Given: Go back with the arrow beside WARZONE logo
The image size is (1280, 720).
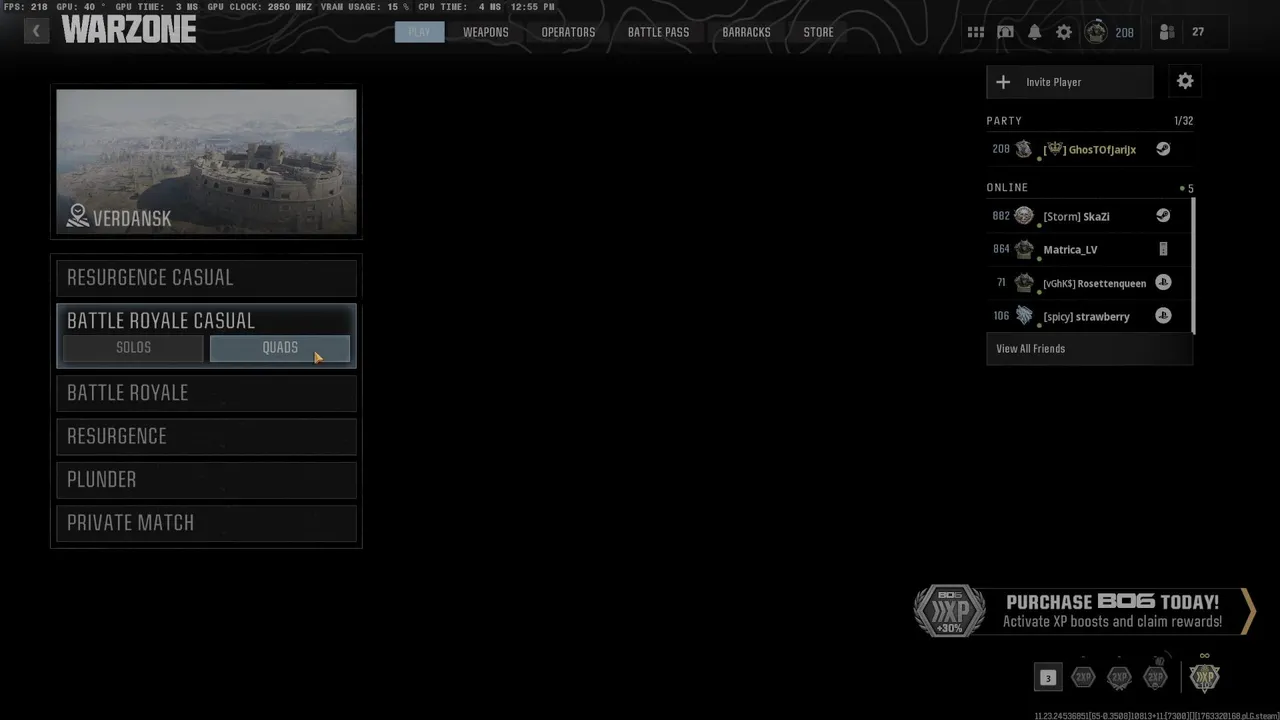Looking at the screenshot, I should (36, 31).
